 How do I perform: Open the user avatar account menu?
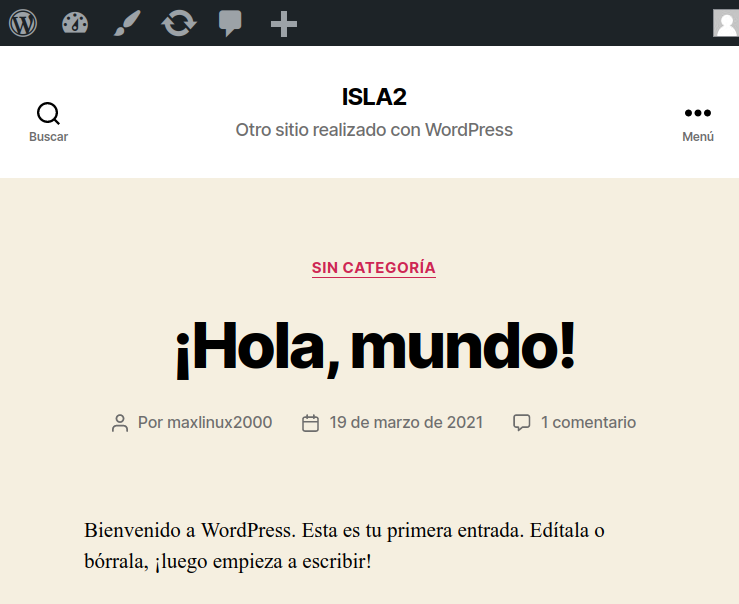click(726, 23)
